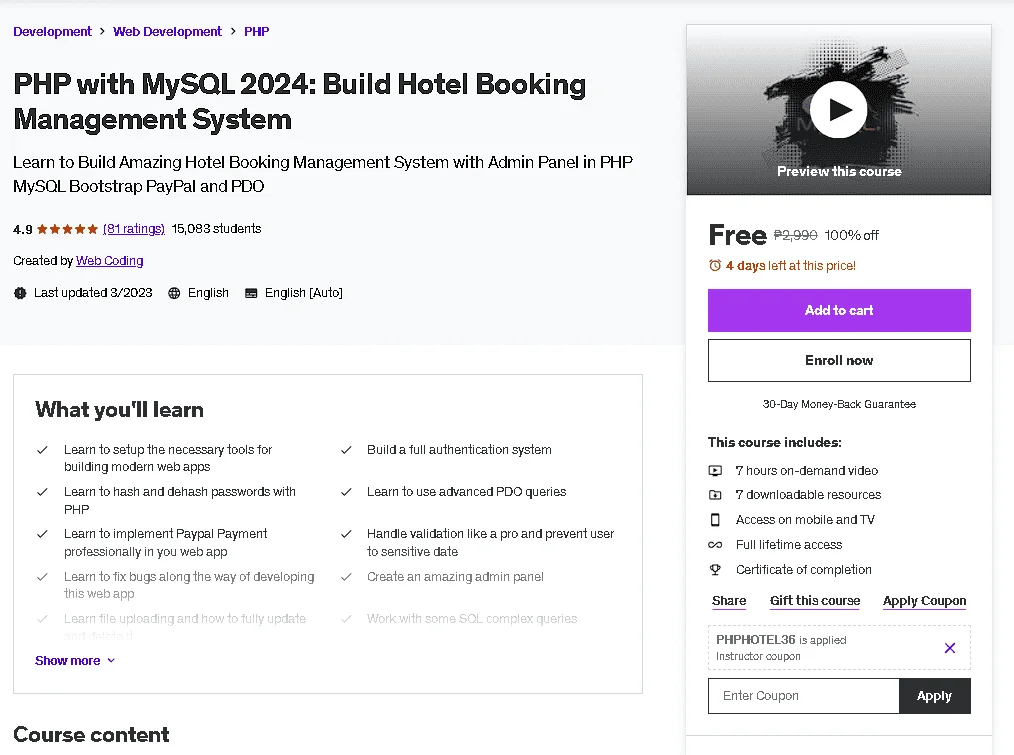This screenshot has width=1014, height=755.
Task: Open the Web Coding instructor profile
Action: (109, 261)
